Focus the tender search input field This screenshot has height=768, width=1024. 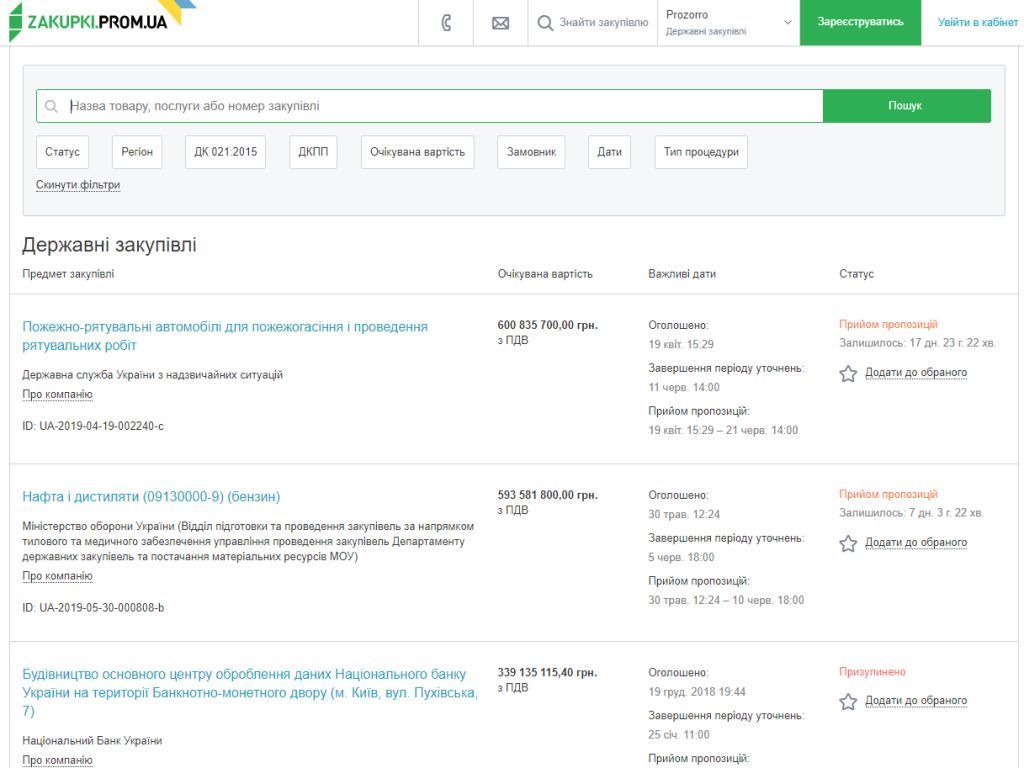point(429,106)
